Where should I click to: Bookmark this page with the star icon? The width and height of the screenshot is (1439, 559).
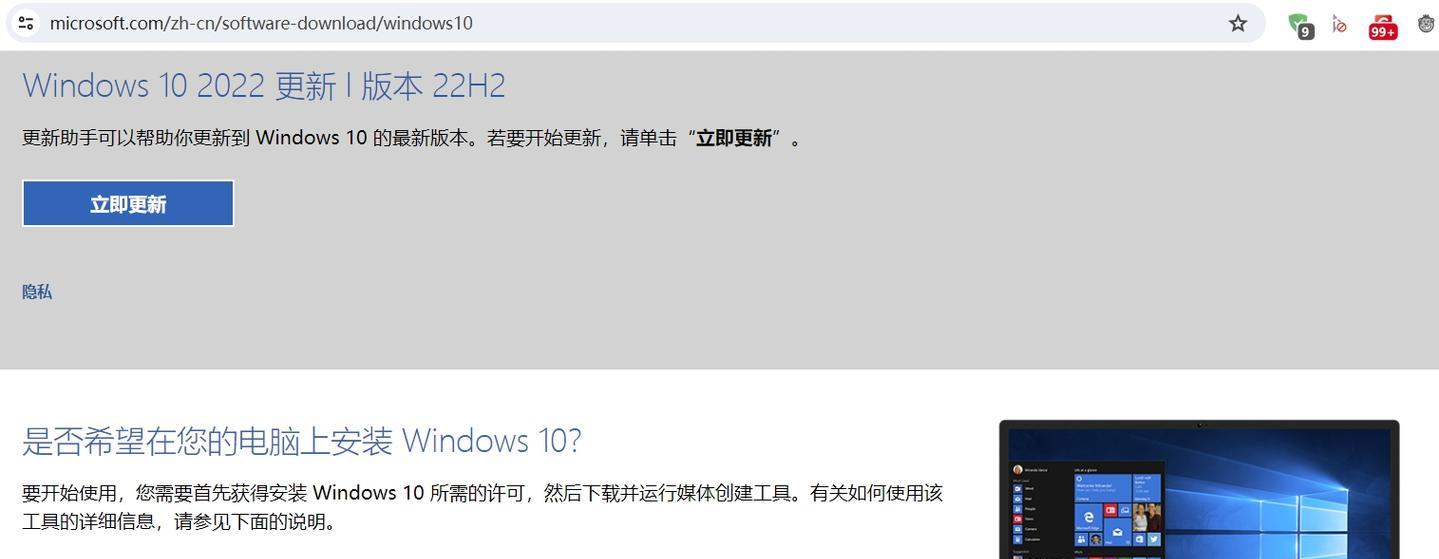(1238, 23)
